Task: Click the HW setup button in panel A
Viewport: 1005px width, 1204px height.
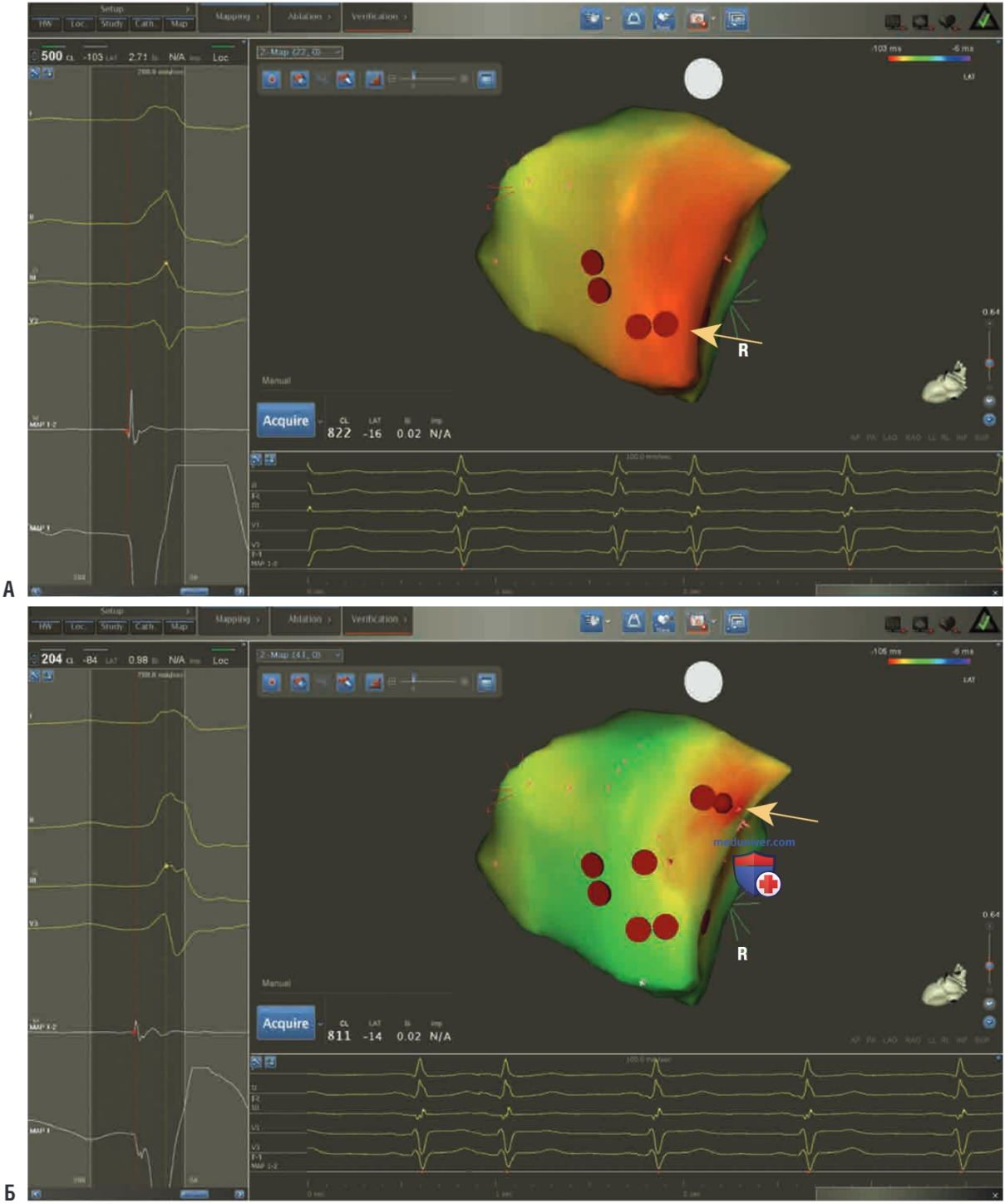Action: pyautogui.click(x=45, y=24)
